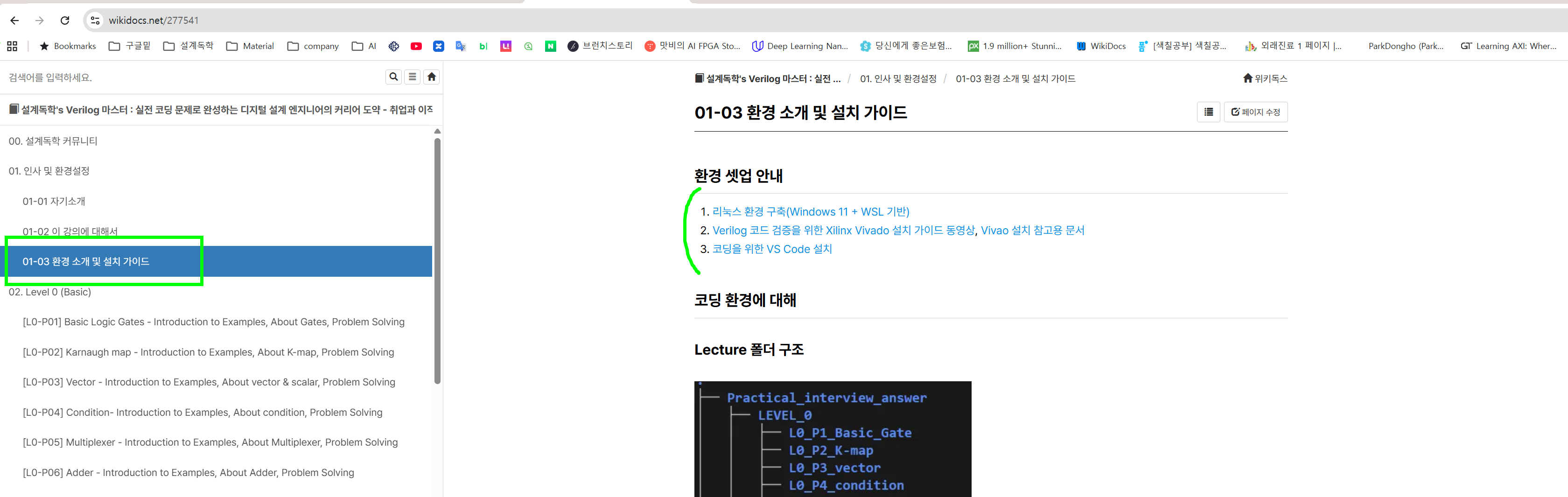Viewport: 1568px width, 497px height.
Task: Open the YouTube bookmark icon
Action: tap(416, 46)
